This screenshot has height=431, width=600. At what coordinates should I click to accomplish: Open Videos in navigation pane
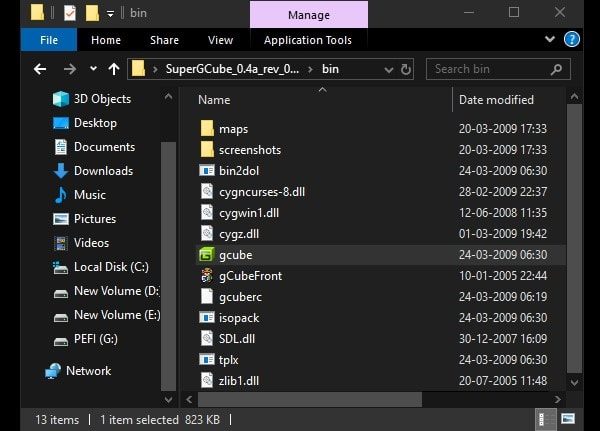coord(81,243)
